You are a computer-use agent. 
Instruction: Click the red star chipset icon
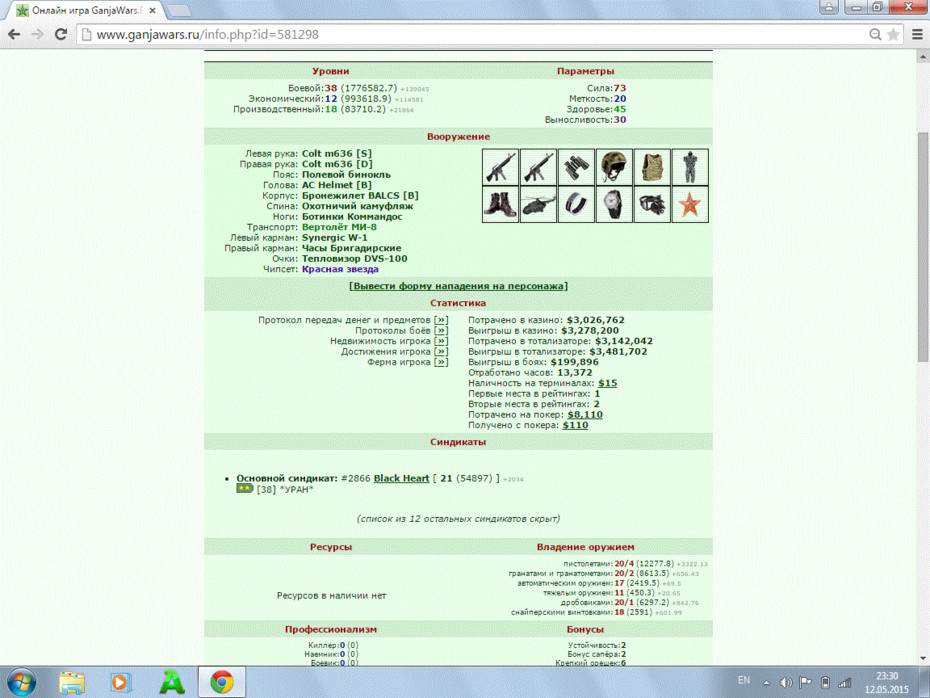pos(690,205)
